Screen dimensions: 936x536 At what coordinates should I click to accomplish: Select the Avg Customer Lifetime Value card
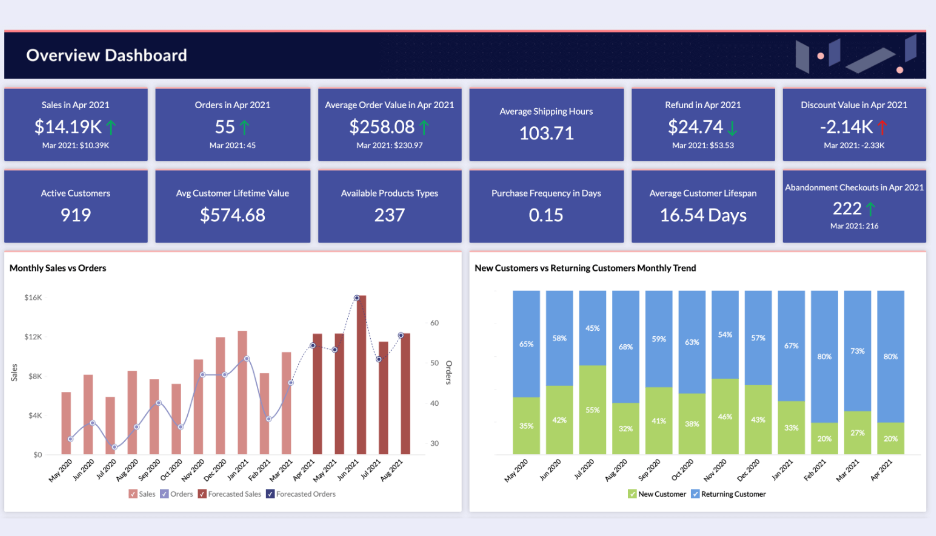click(233, 206)
